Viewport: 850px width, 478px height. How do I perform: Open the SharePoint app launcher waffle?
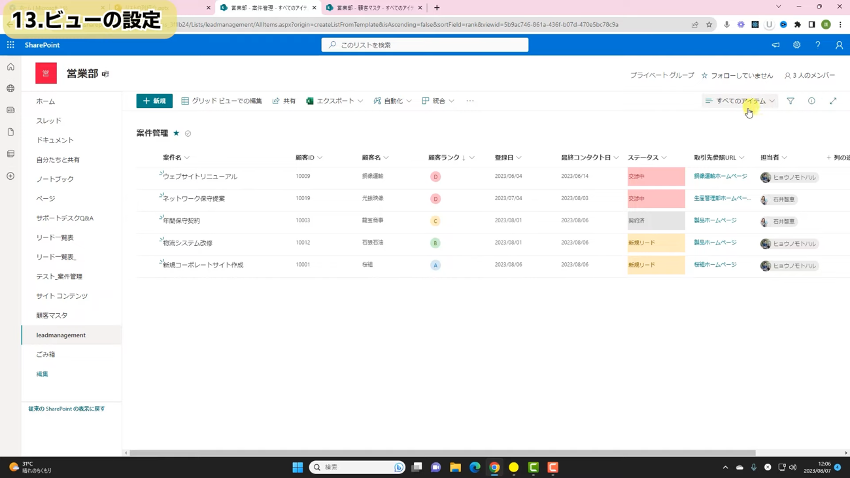10,45
